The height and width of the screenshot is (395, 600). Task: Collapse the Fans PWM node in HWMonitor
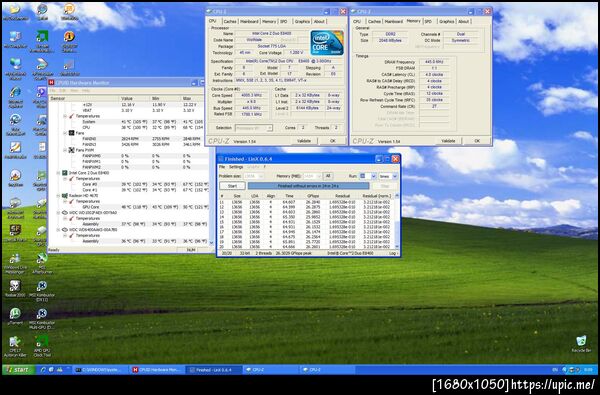(x=65, y=150)
